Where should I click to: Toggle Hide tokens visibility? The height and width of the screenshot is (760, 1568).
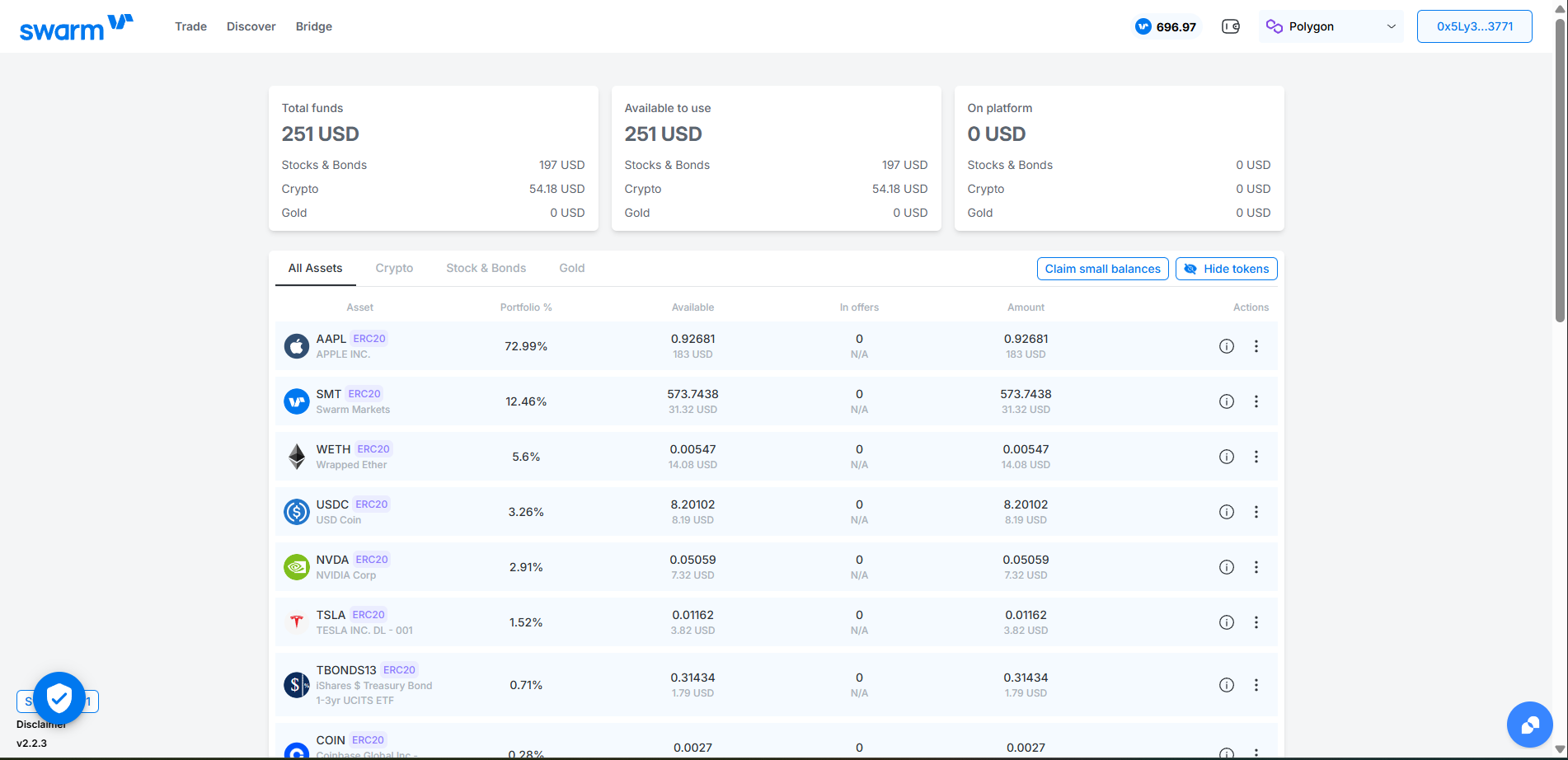pyautogui.click(x=1226, y=269)
